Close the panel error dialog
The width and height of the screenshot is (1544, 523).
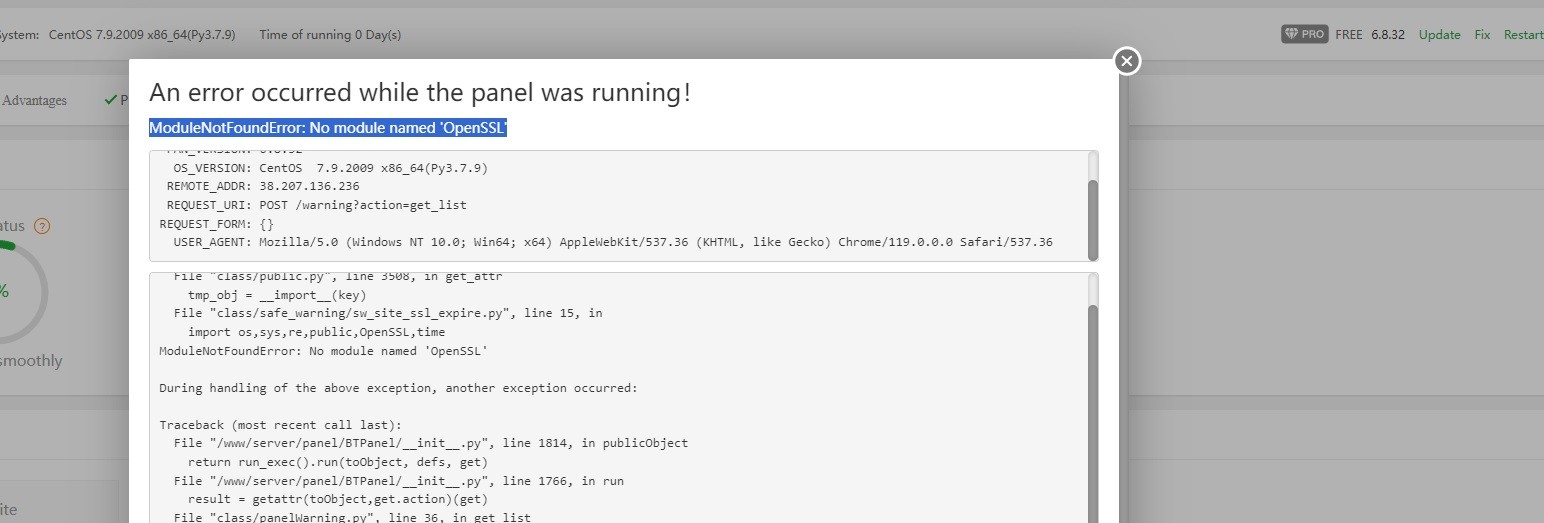pyautogui.click(x=1127, y=61)
